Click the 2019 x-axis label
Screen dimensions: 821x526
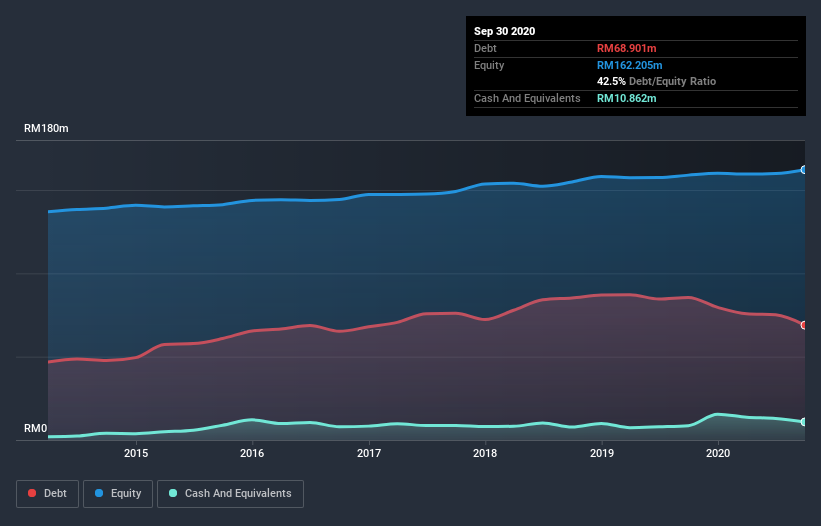[x=602, y=453]
